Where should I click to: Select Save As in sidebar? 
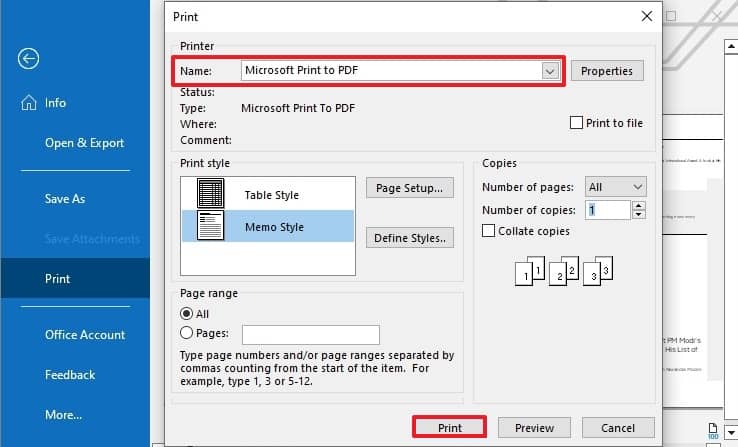65,199
